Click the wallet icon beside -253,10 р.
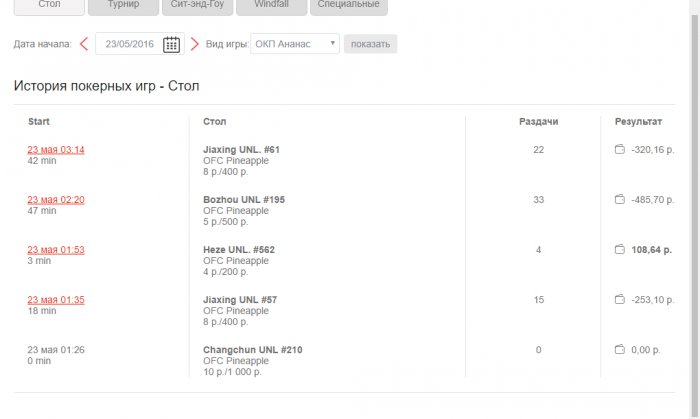Image resolution: width=700 pixels, height=419 pixels. click(x=619, y=299)
